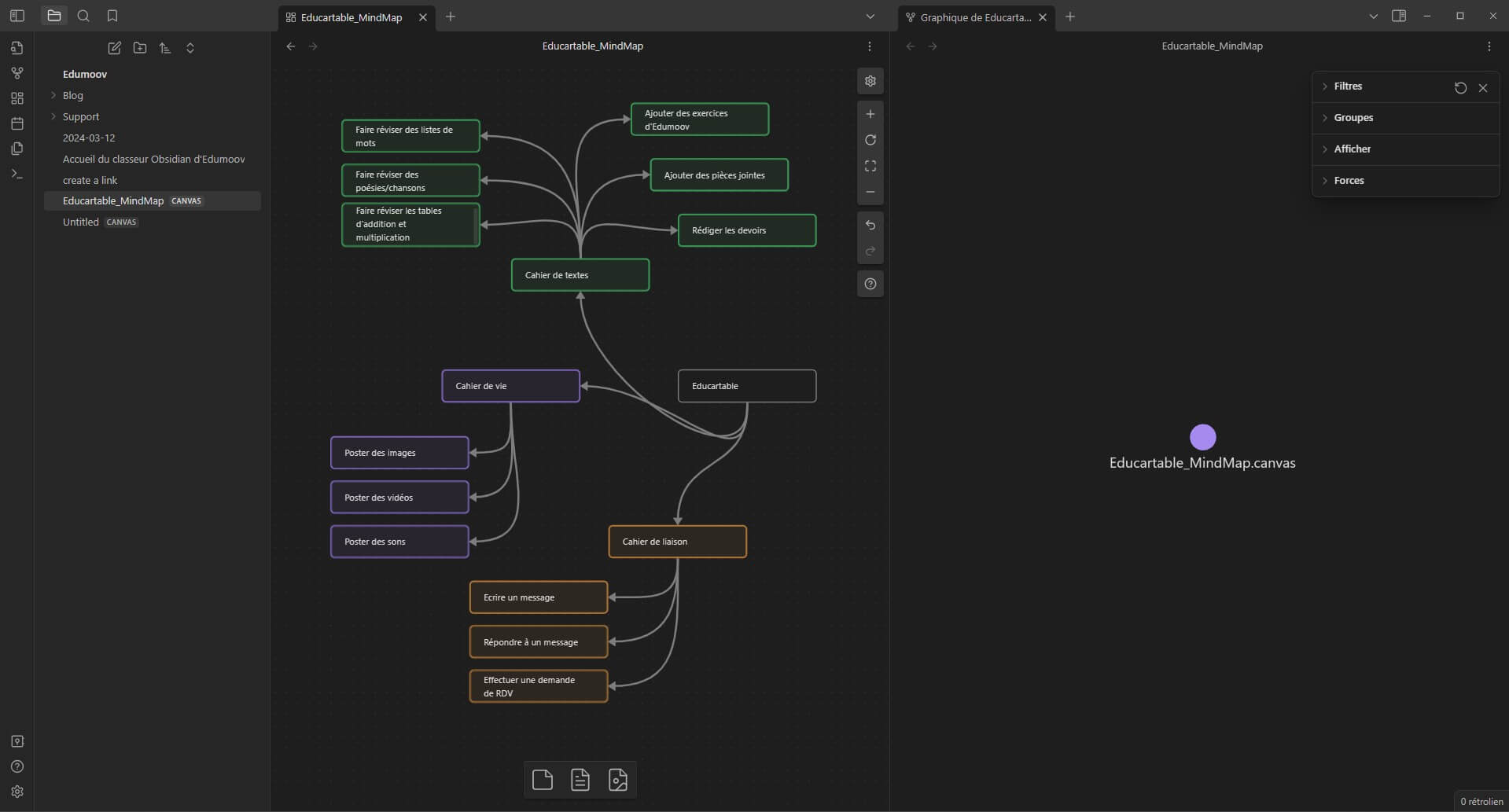Open the Untitled canvas file
The image size is (1509, 812).
(x=152, y=222)
